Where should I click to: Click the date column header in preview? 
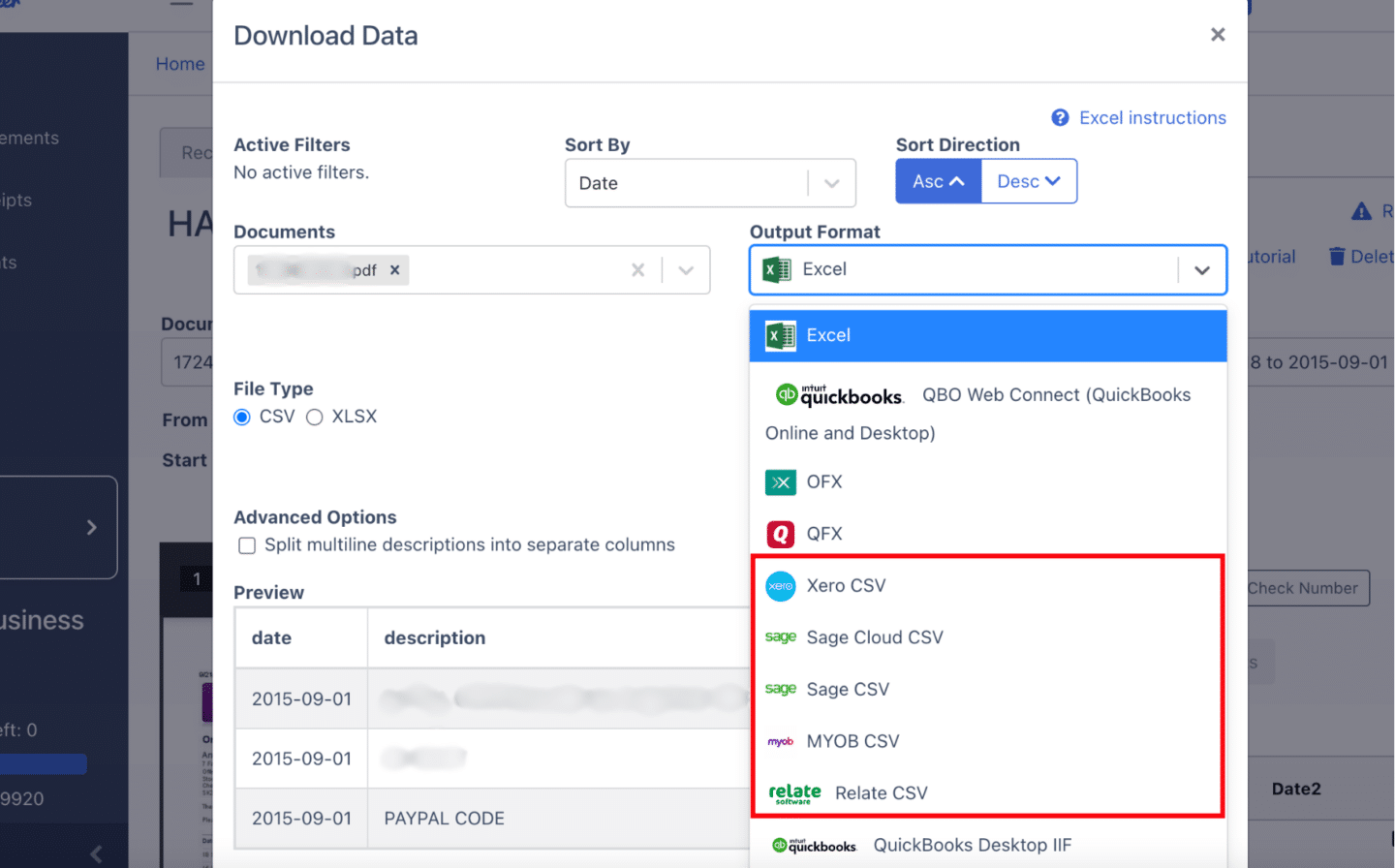tap(301, 638)
